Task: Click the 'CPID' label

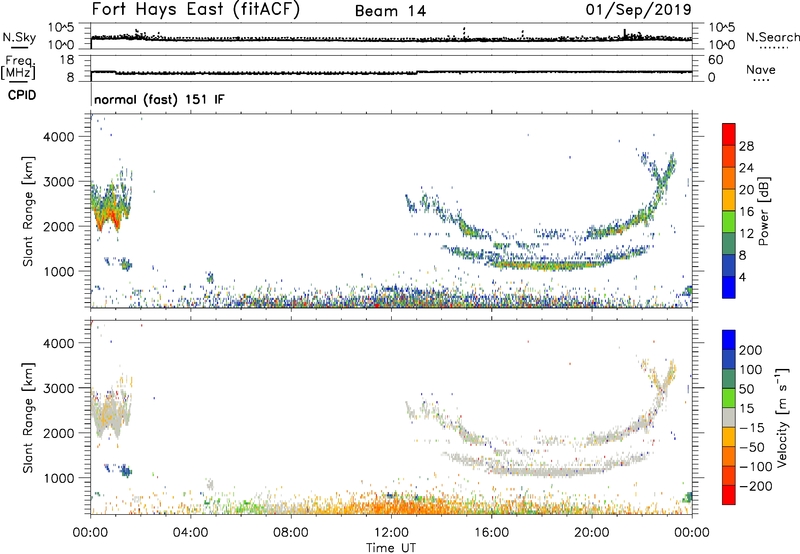Action: pos(22,95)
